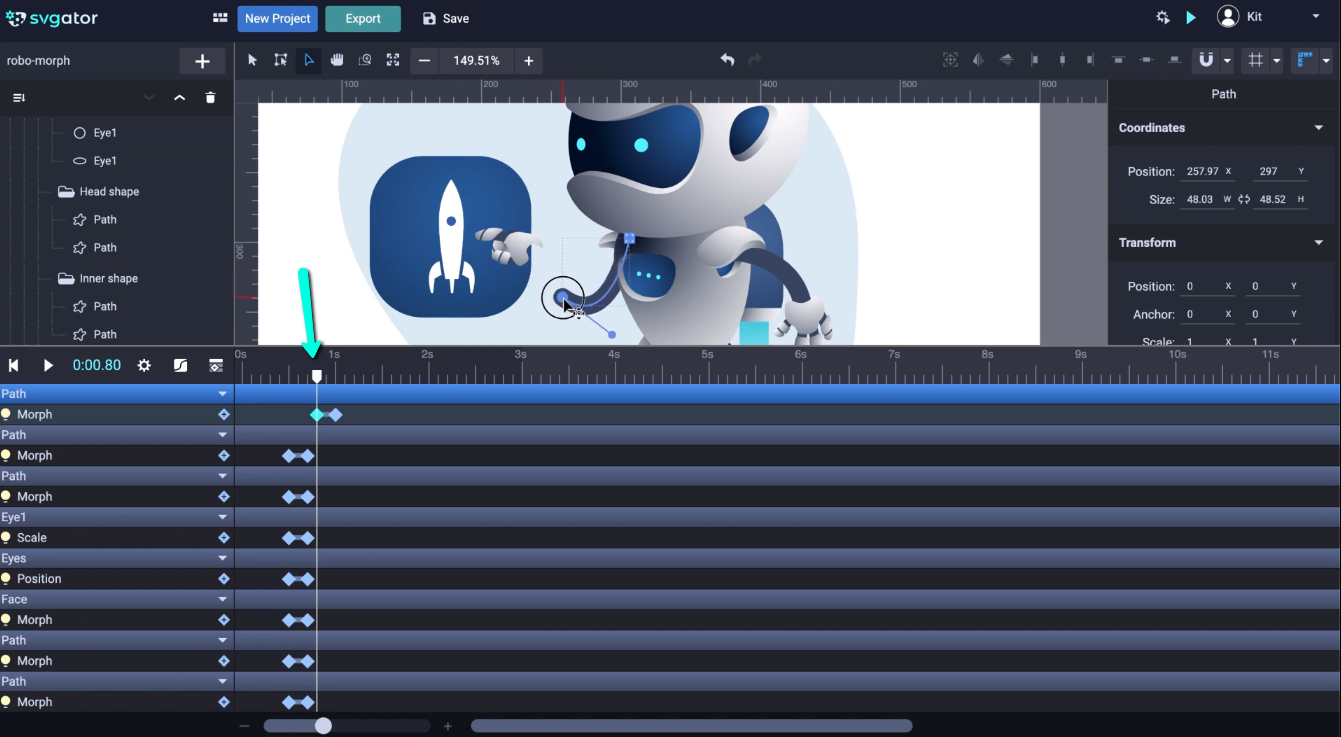The image size is (1341, 737).
Task: Toggle the magnet snapping
Action: coord(1206,60)
